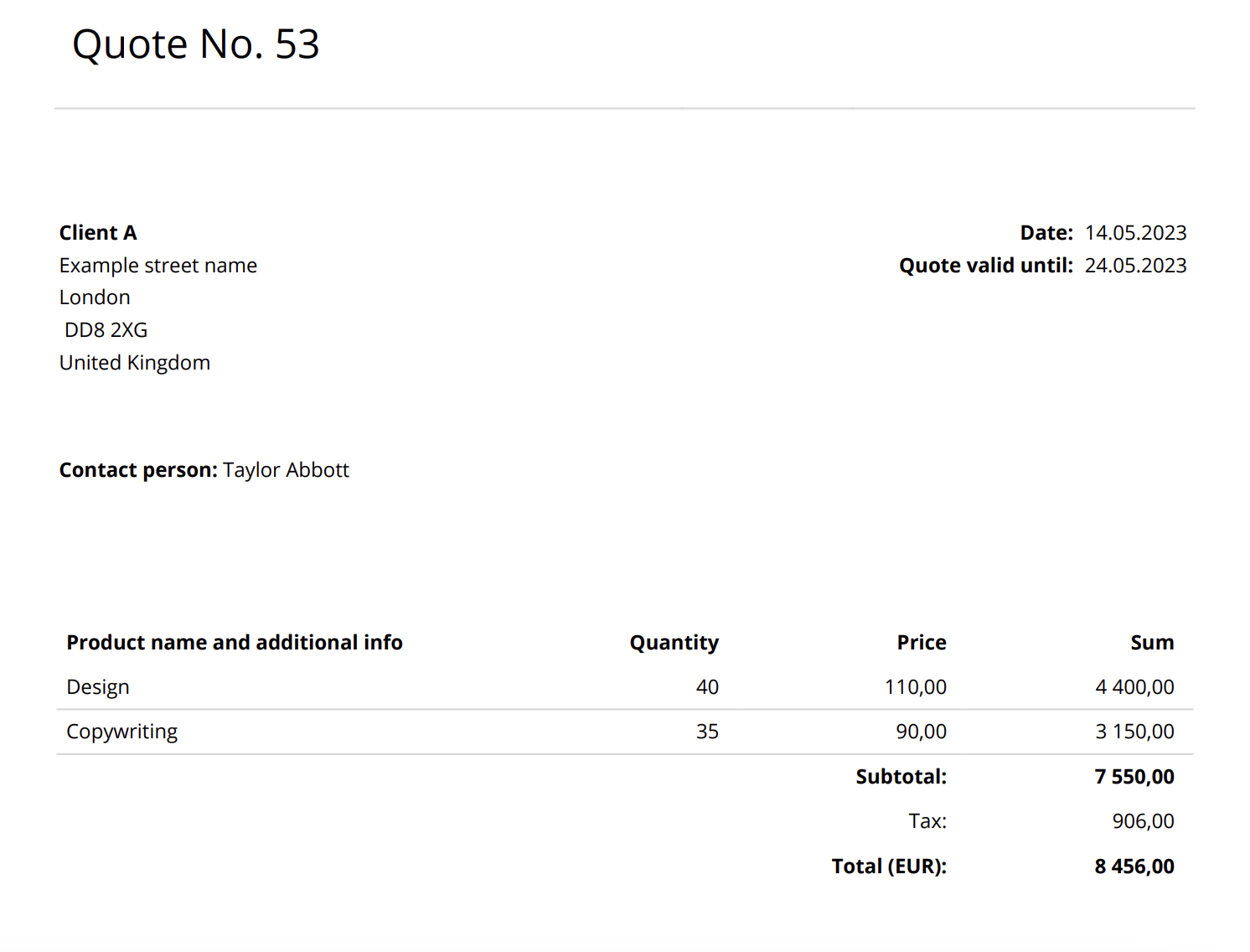Click the Example street name line

(158, 266)
